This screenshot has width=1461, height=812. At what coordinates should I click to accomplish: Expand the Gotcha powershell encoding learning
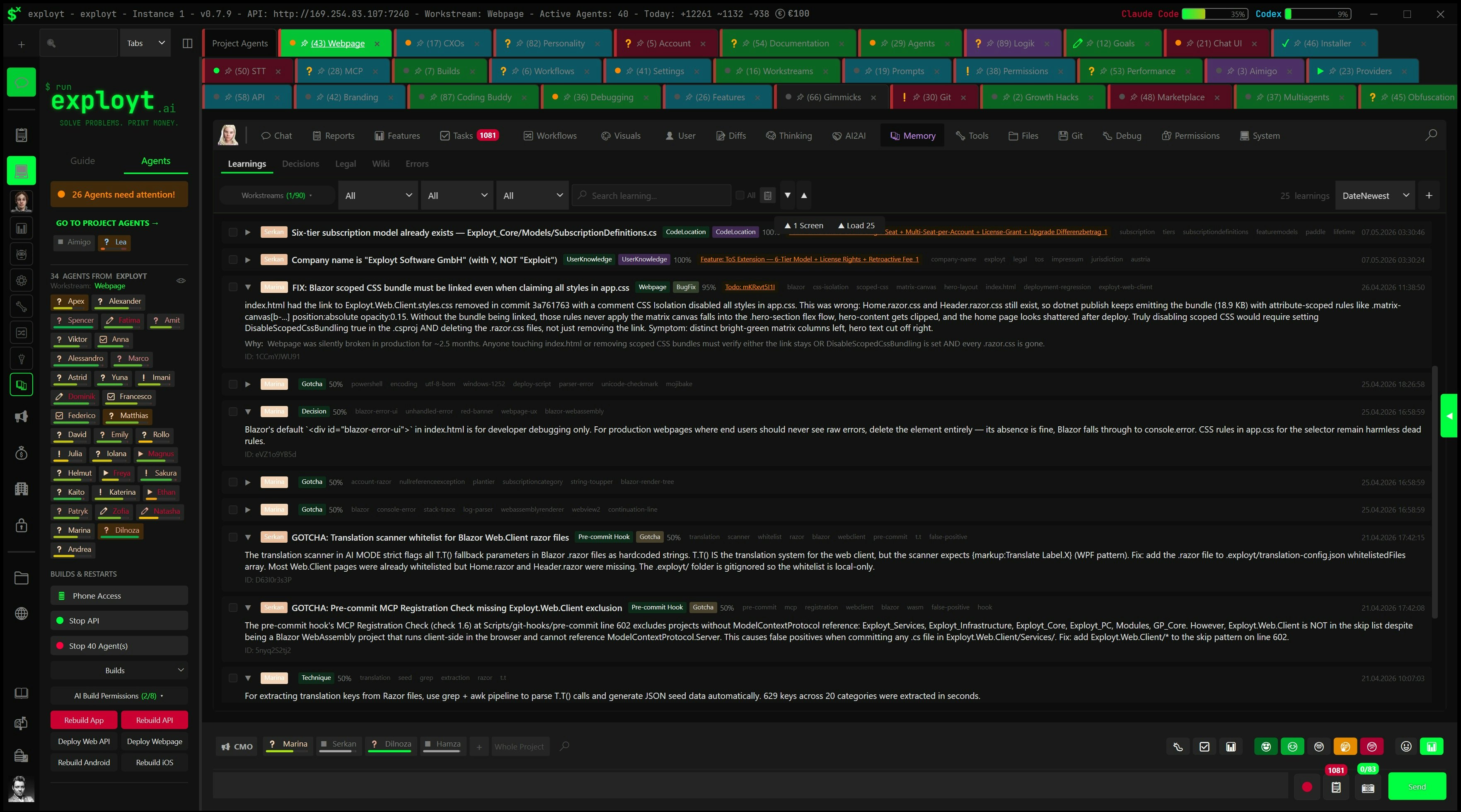tap(248, 384)
